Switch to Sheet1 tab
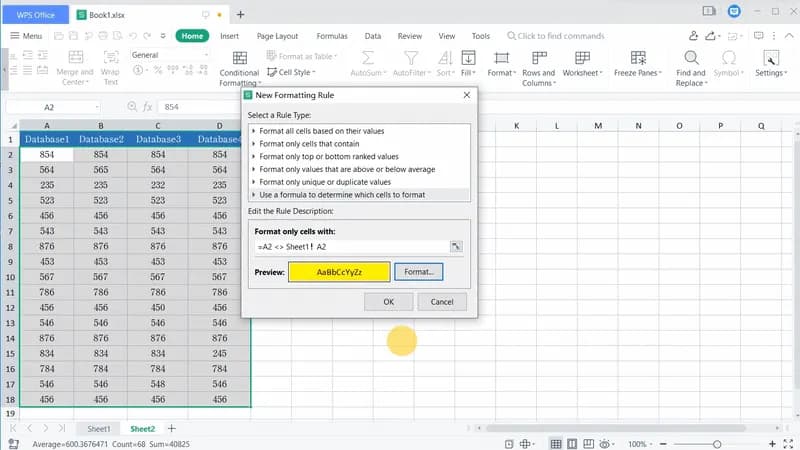 tap(98, 429)
